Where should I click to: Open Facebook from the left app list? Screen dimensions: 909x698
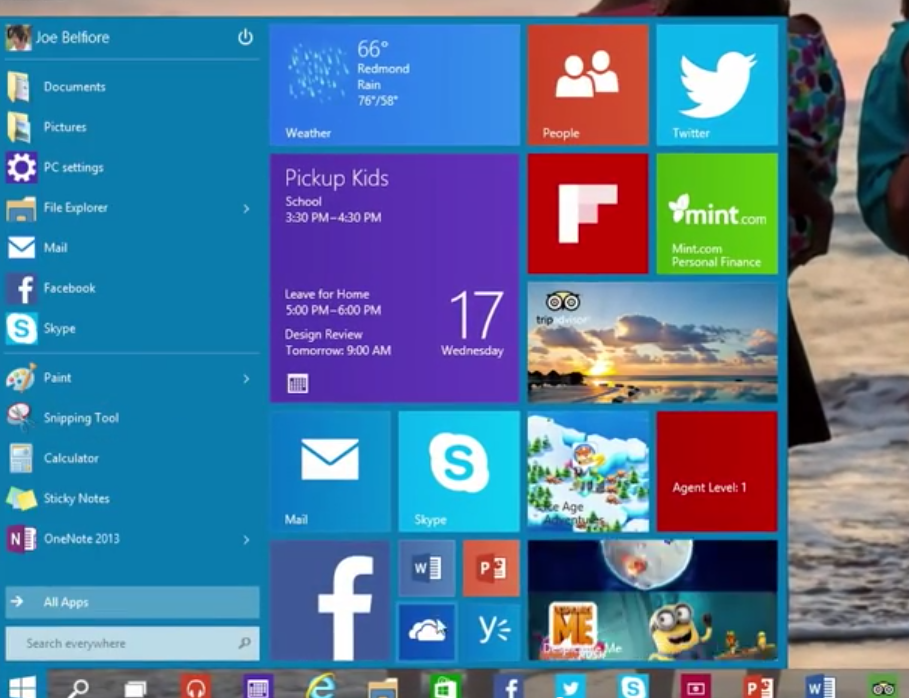(132, 288)
